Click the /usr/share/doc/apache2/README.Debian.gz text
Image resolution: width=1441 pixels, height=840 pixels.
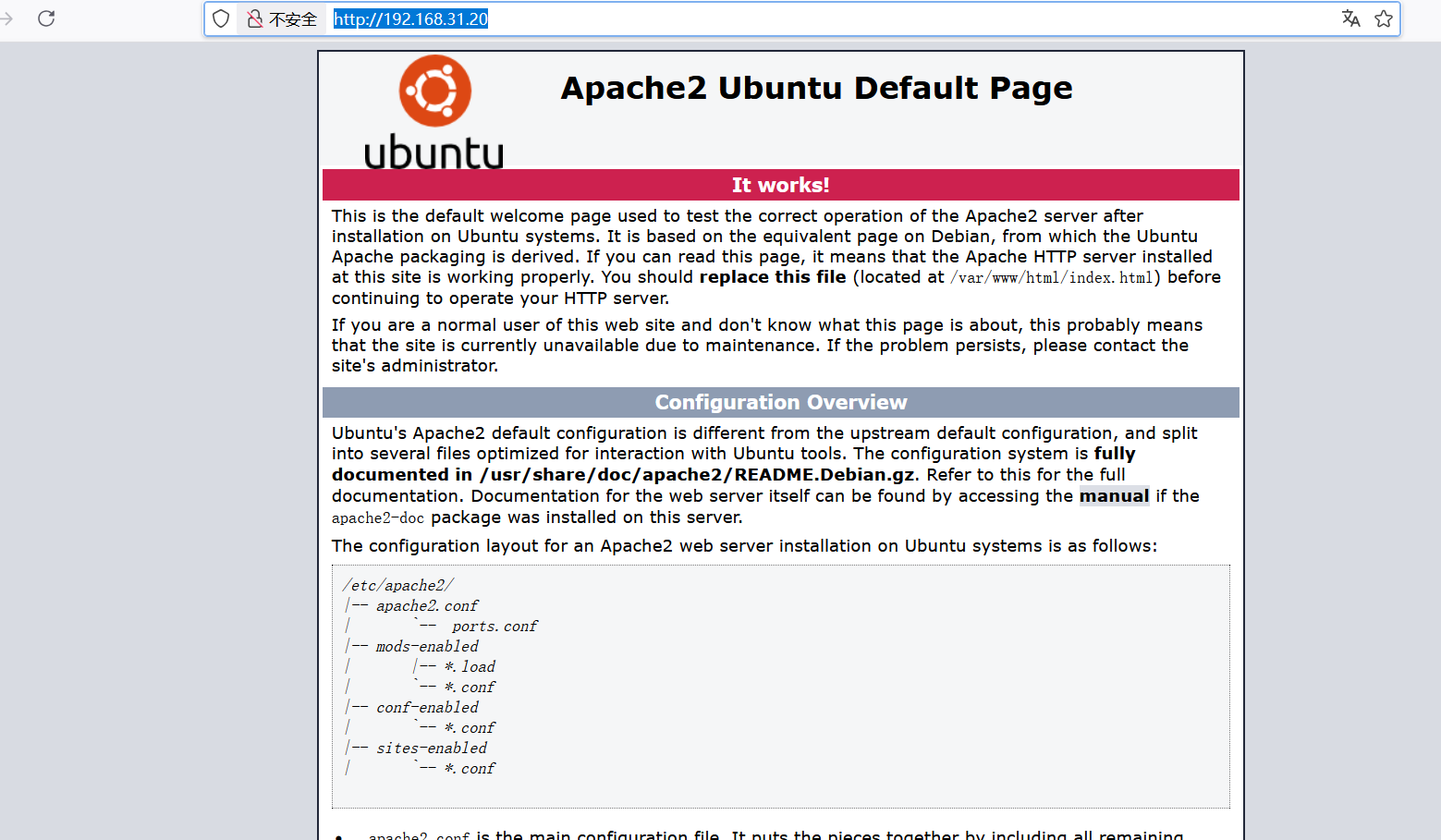tap(697, 475)
